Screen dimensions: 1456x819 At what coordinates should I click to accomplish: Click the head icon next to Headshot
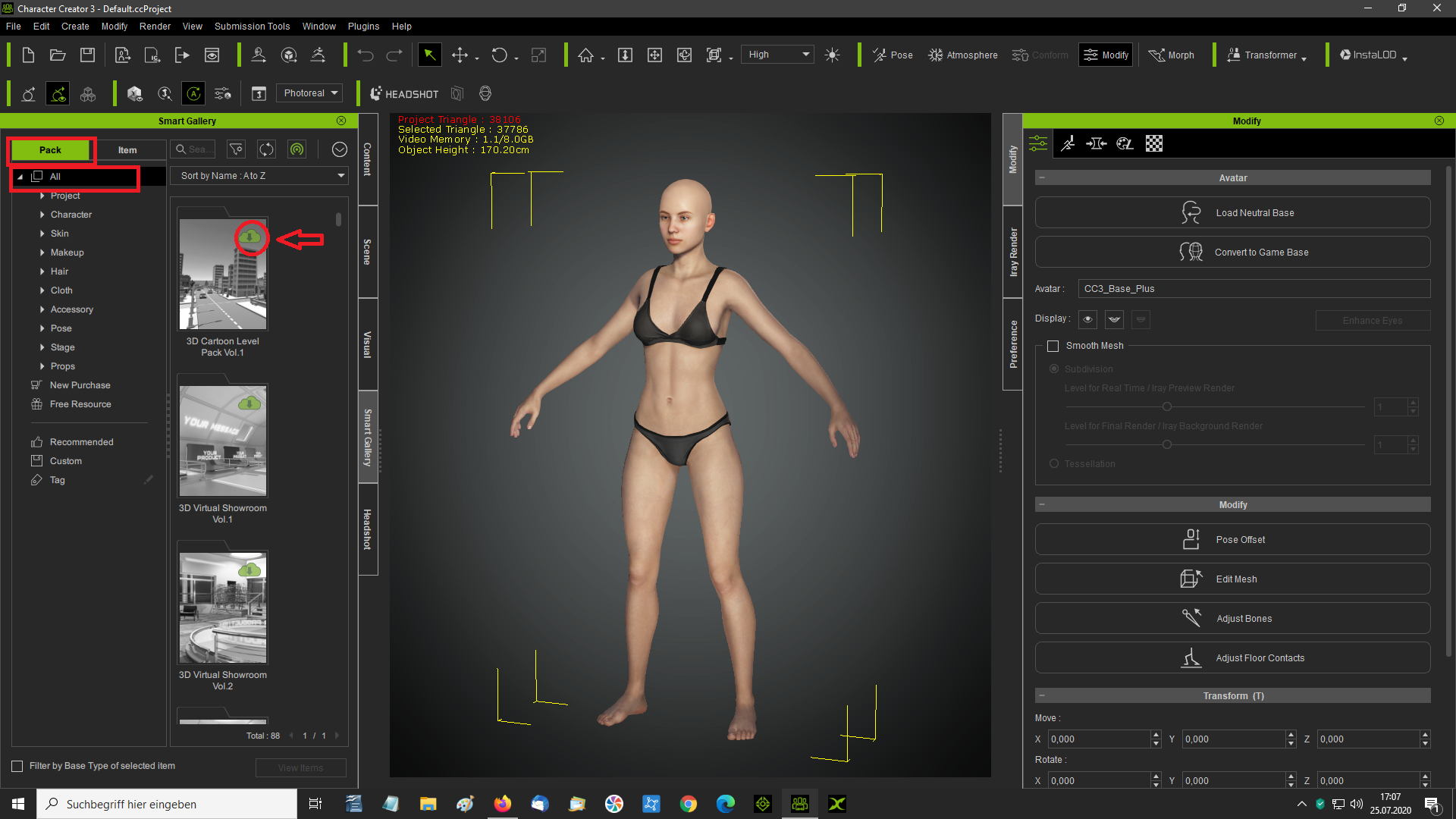pyautogui.click(x=485, y=93)
